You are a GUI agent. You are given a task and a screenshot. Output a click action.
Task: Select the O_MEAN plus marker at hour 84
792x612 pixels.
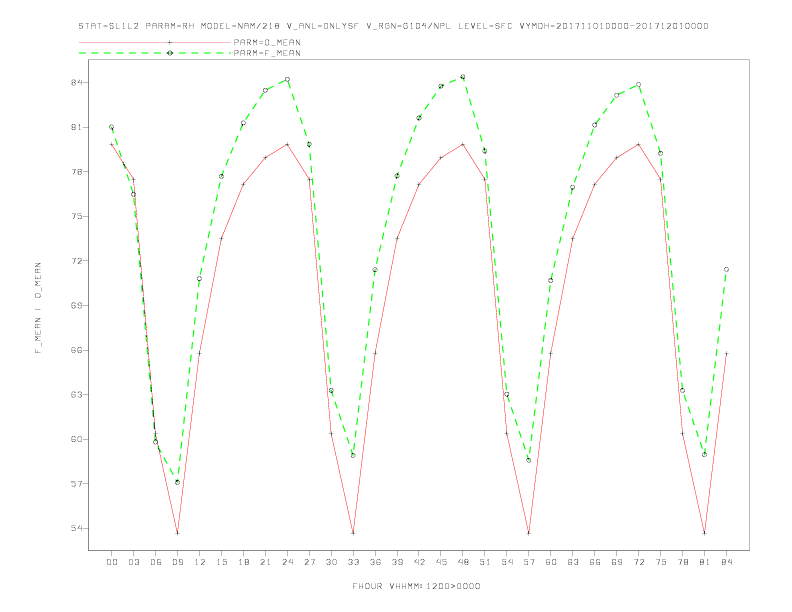(x=726, y=353)
